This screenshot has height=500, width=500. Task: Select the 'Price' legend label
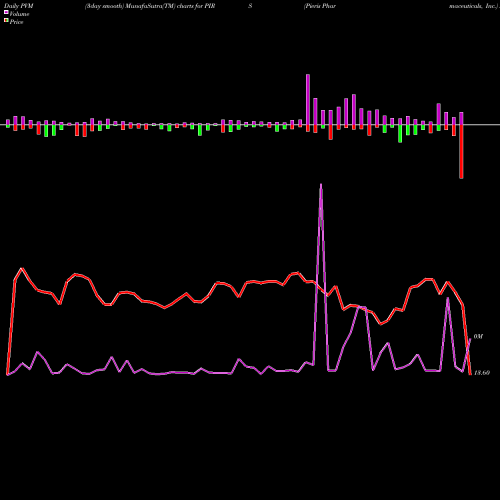click(16, 22)
